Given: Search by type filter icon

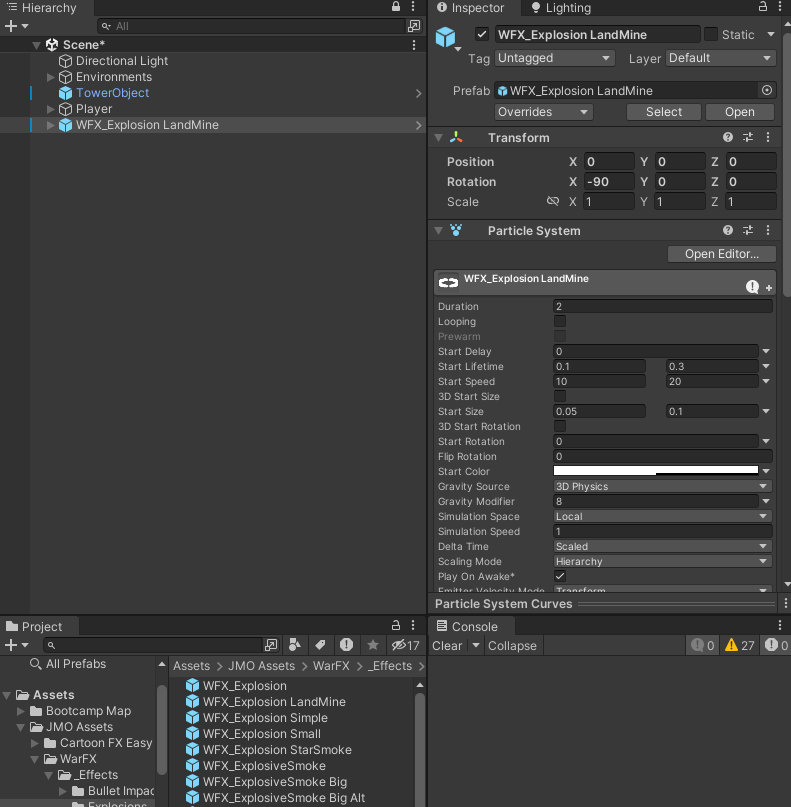Looking at the screenshot, I should (295, 645).
